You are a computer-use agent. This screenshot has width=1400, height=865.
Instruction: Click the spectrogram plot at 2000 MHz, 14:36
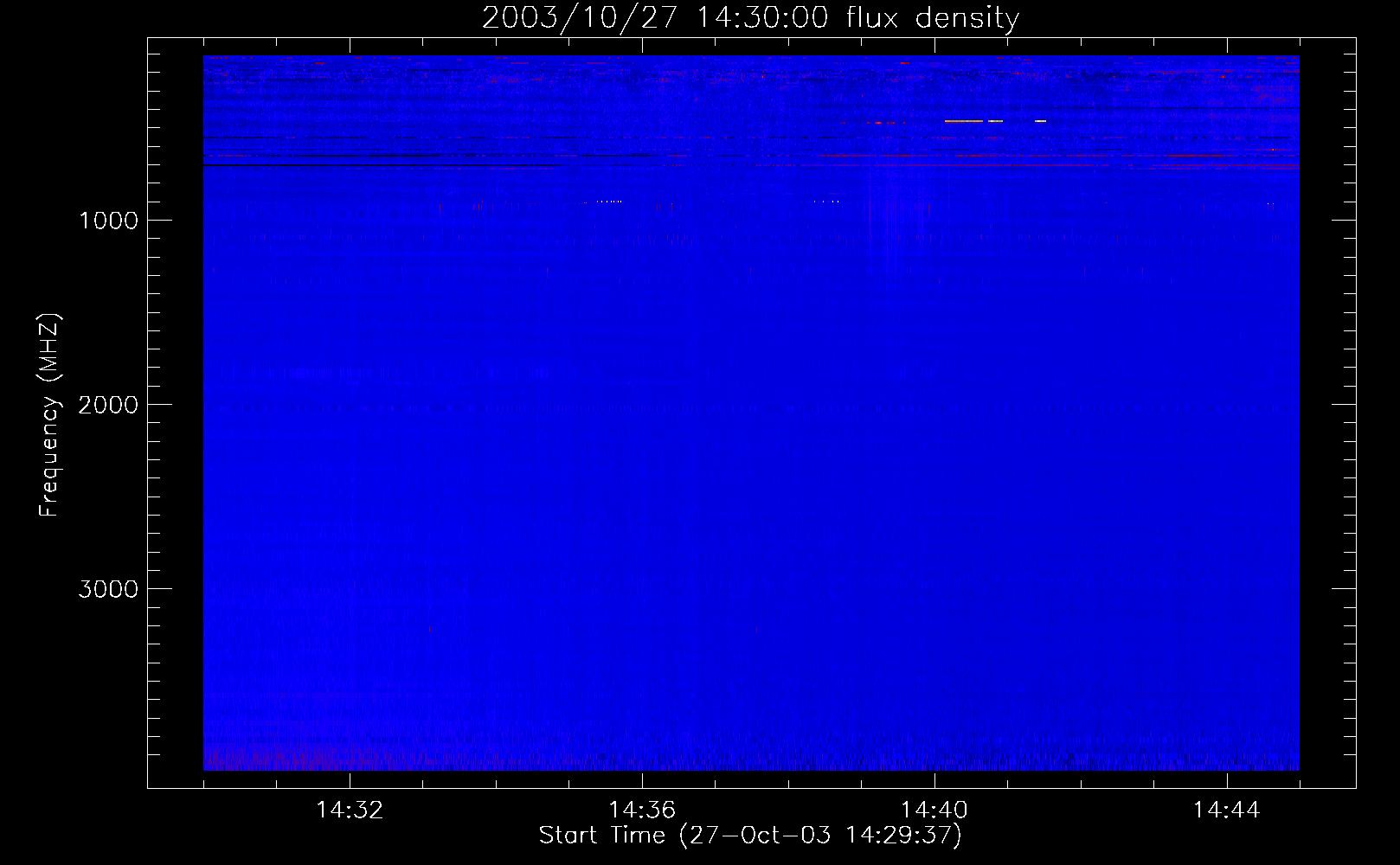coord(642,404)
